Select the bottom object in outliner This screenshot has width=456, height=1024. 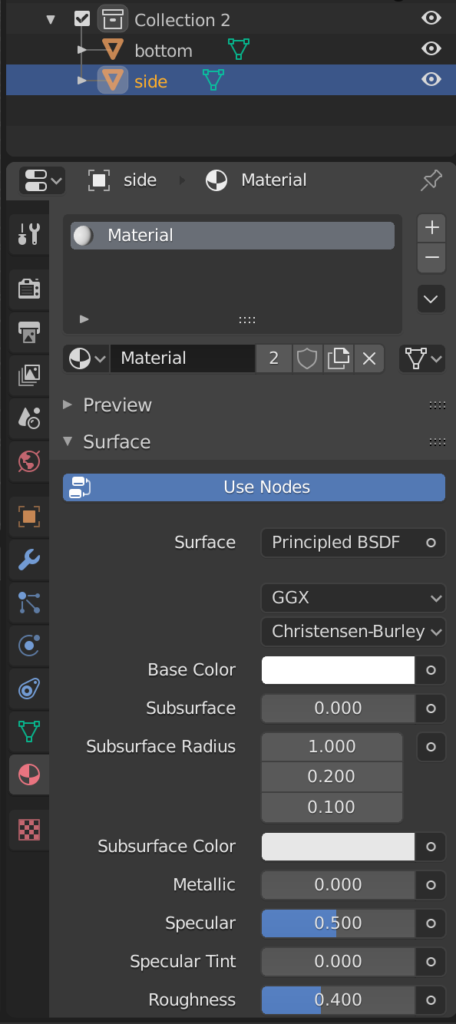[163, 50]
